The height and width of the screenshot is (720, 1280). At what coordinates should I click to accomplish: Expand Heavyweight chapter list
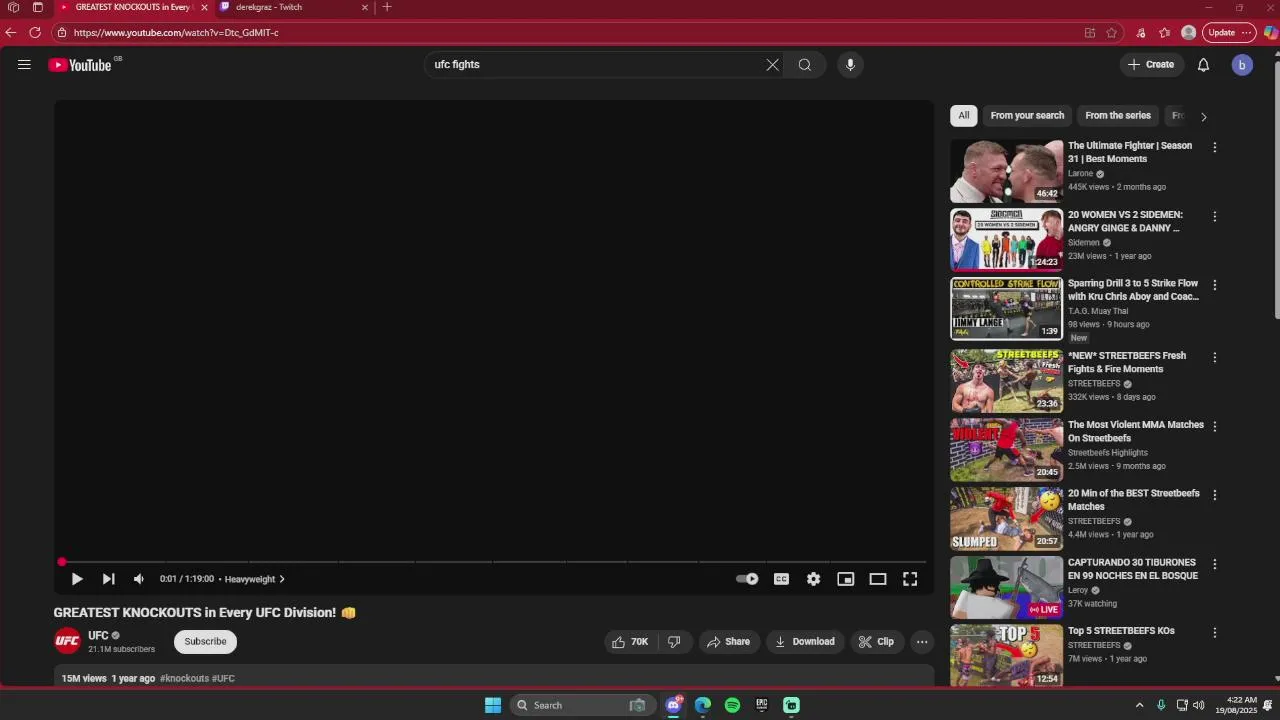point(255,579)
